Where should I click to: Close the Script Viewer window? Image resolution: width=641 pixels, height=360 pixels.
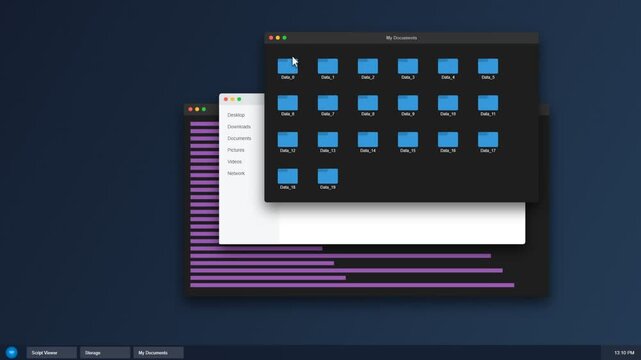[x=190, y=109]
